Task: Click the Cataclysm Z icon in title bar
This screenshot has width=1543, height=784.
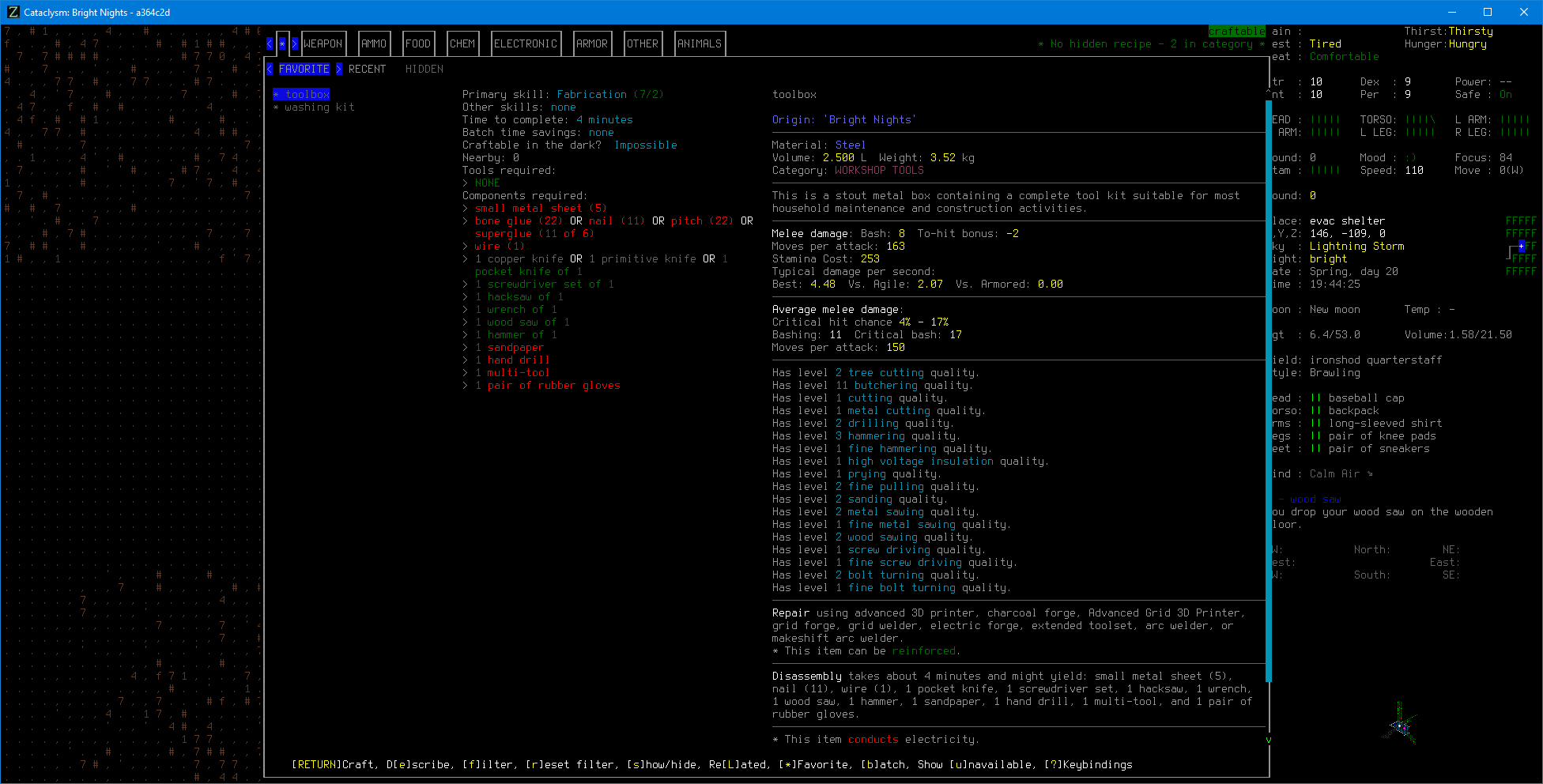Action: [13, 12]
